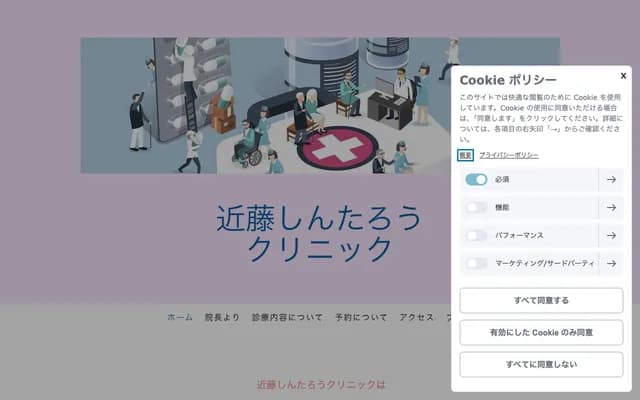Select the 概要 tab in the cookie dialog
Screen dimensions: 640x400
[x=465, y=155]
